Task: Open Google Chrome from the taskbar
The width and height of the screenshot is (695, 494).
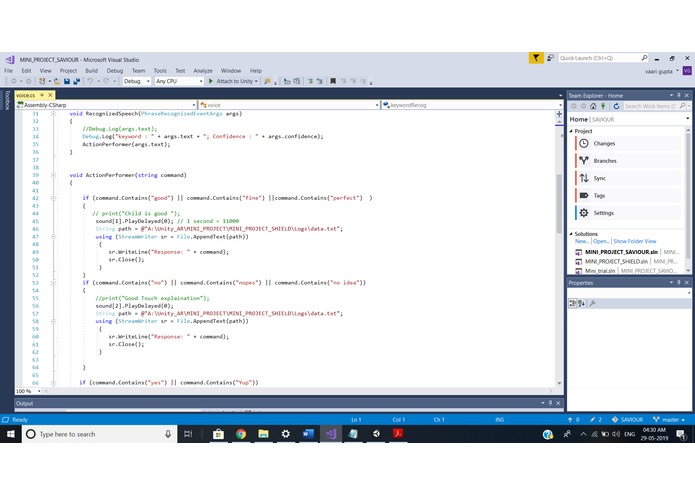Action: click(241, 434)
